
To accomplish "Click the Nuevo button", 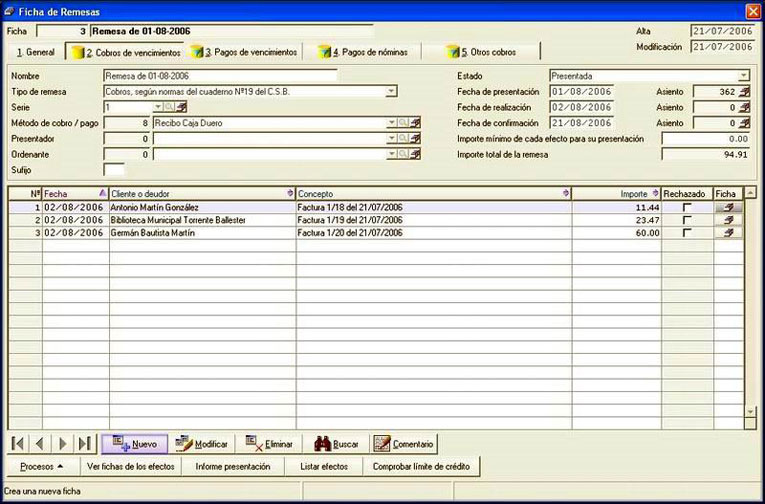I will (x=135, y=444).
